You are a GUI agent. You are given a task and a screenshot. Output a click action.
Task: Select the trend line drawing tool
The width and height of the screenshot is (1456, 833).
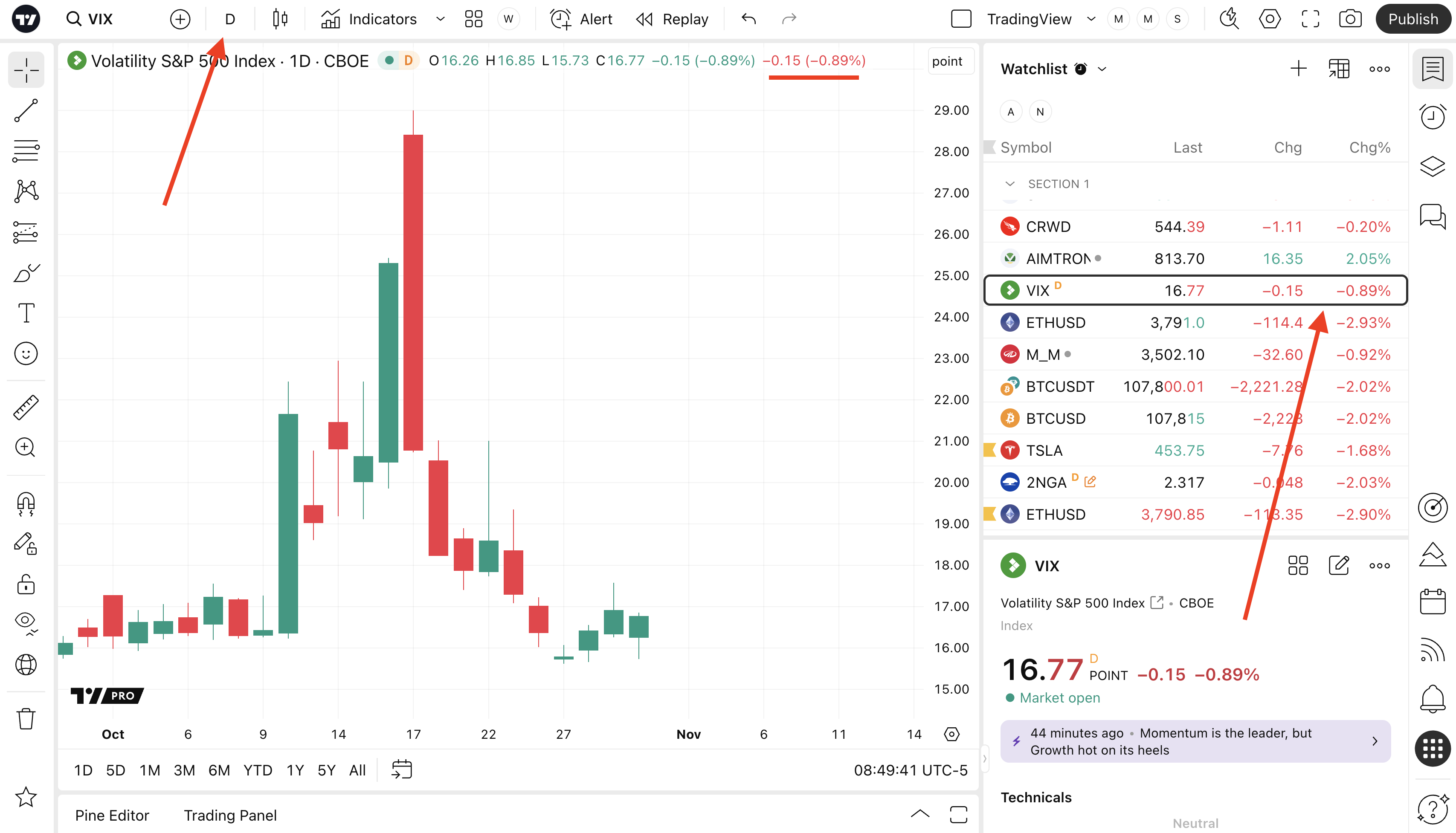pyautogui.click(x=26, y=110)
